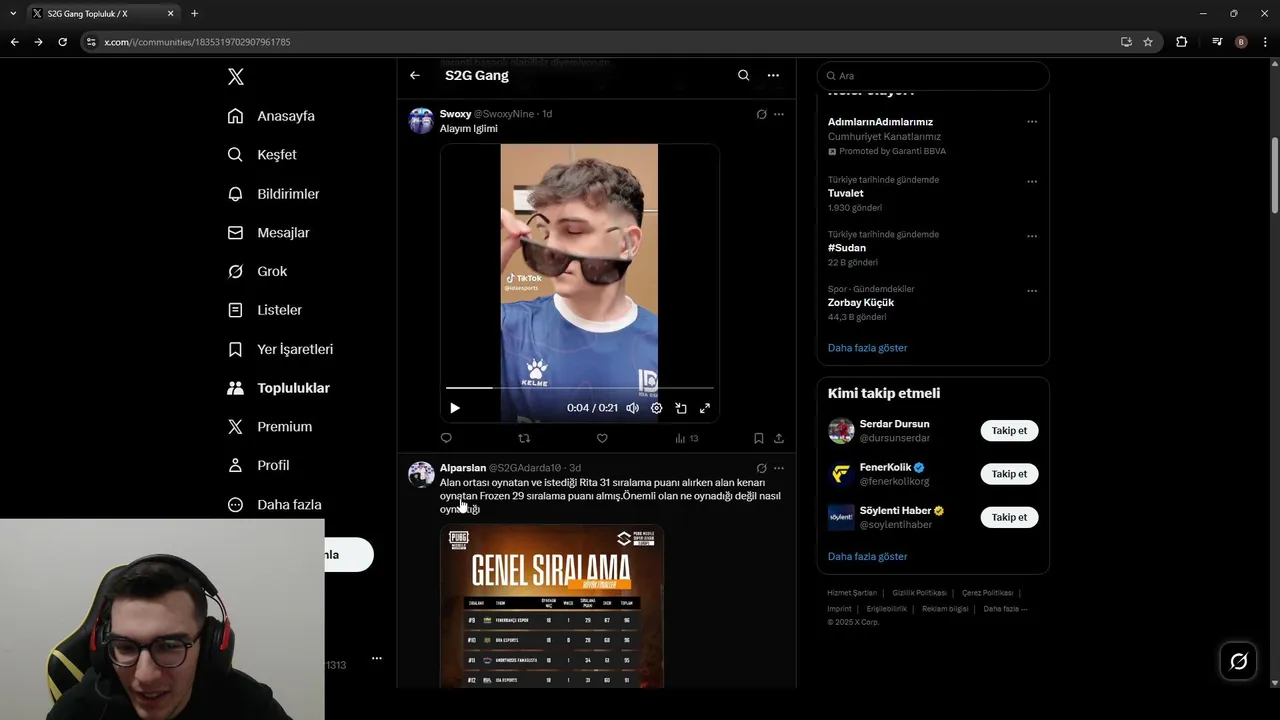Open Profil page
This screenshot has height=720, width=1280.
(x=258, y=466)
